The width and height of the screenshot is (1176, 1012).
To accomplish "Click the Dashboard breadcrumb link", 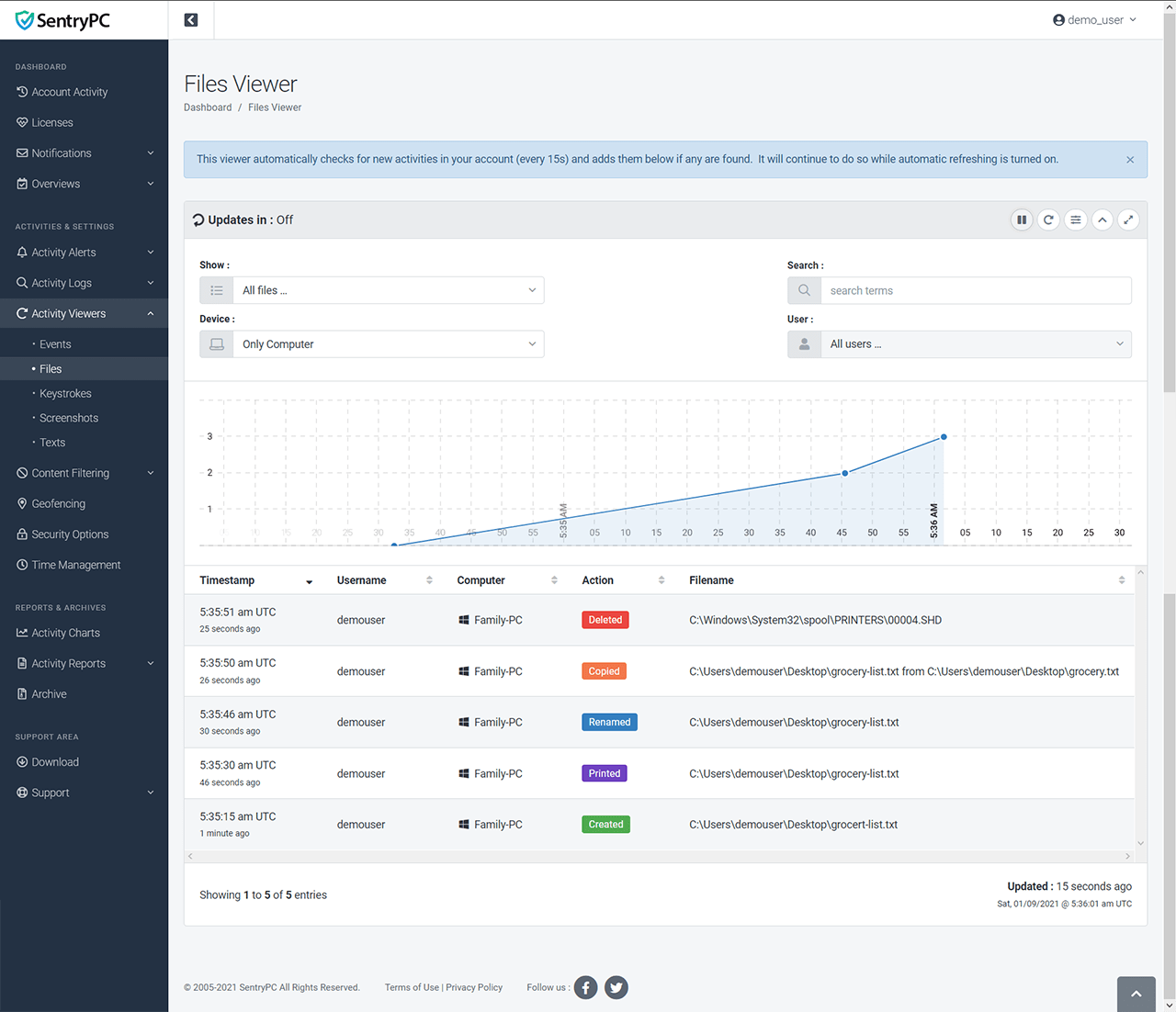I will pyautogui.click(x=208, y=107).
